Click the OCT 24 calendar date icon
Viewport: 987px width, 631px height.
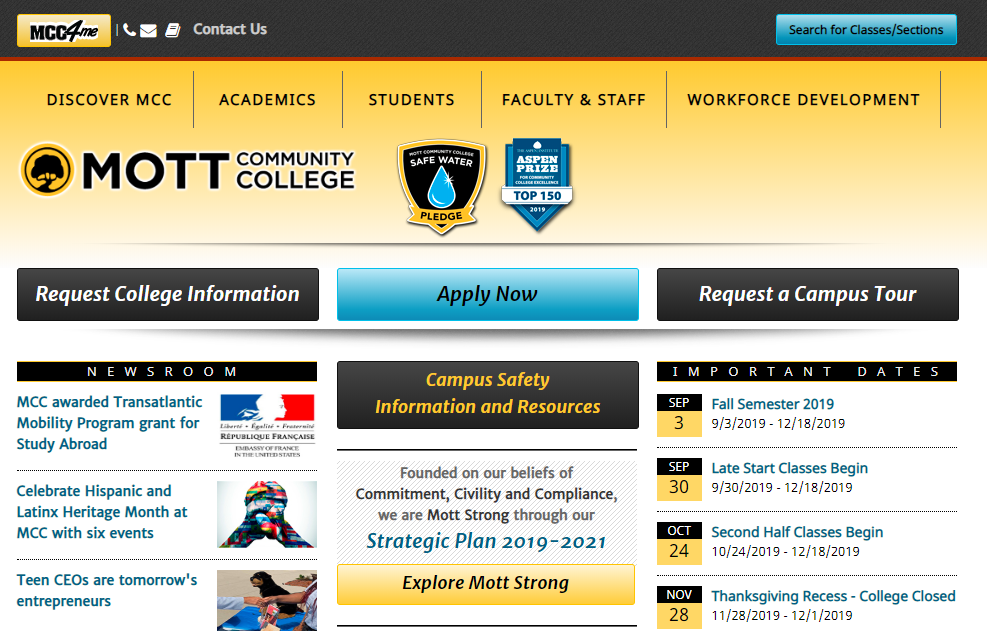(679, 543)
